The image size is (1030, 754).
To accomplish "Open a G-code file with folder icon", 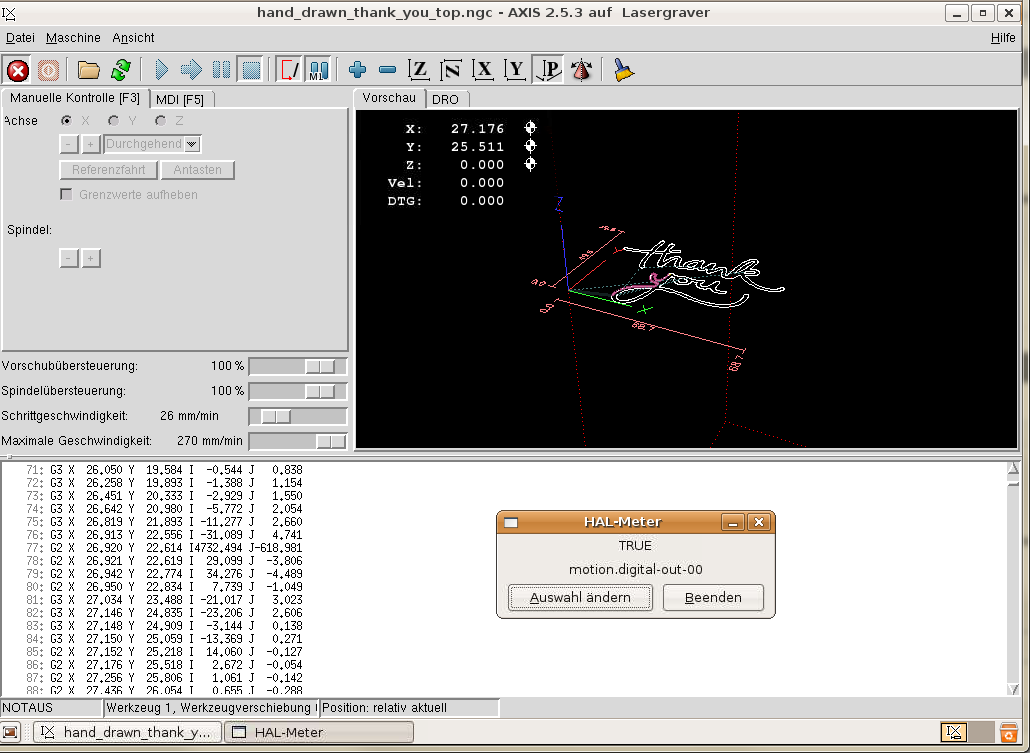I will pos(89,70).
